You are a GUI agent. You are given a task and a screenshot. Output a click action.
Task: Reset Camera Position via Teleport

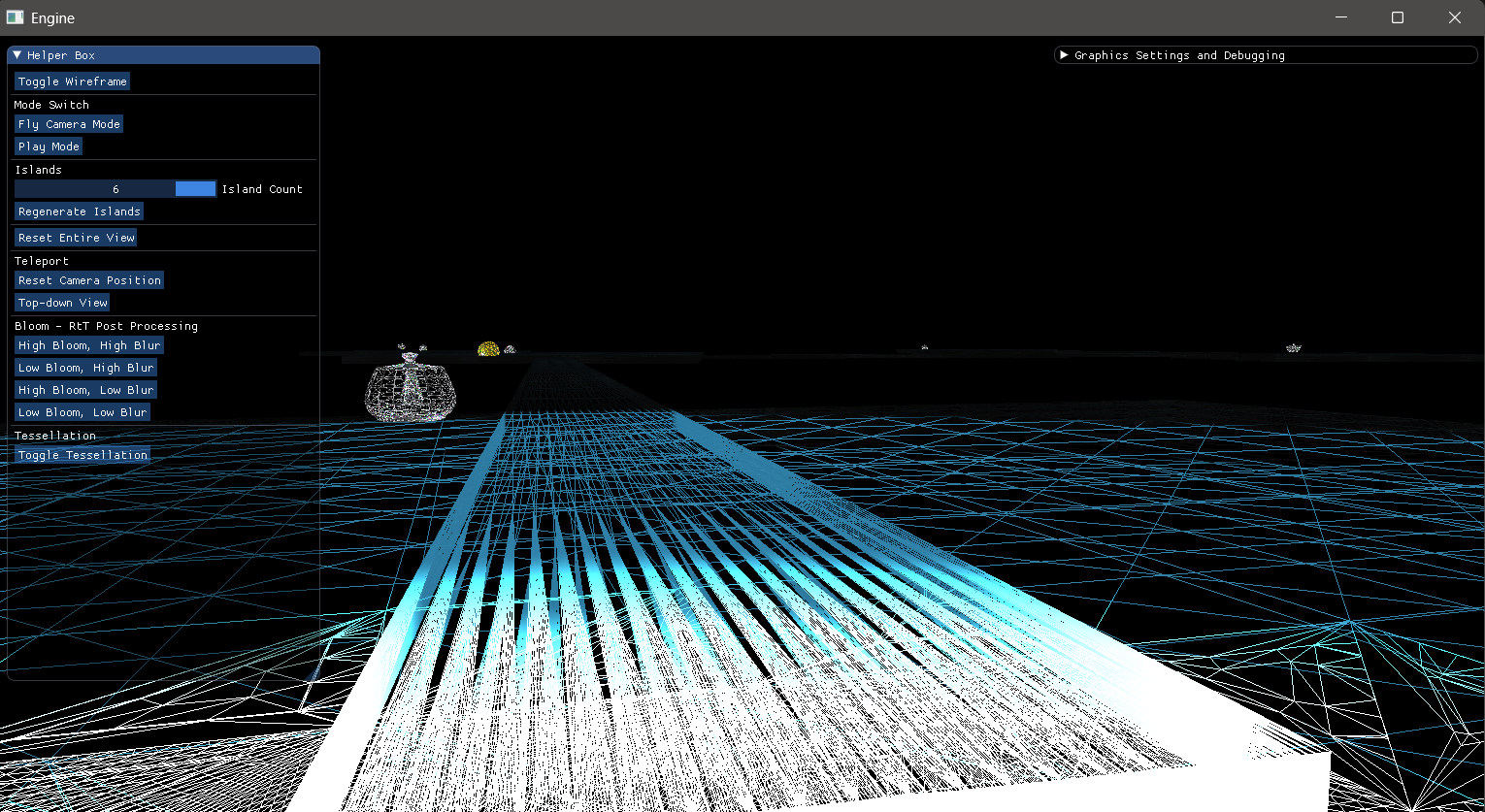click(x=89, y=280)
